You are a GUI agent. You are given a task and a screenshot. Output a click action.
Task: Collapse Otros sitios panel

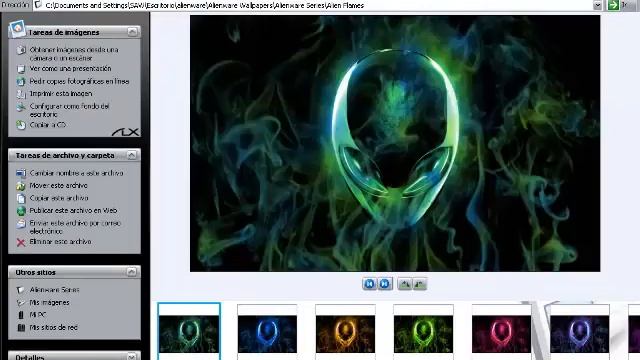click(131, 272)
